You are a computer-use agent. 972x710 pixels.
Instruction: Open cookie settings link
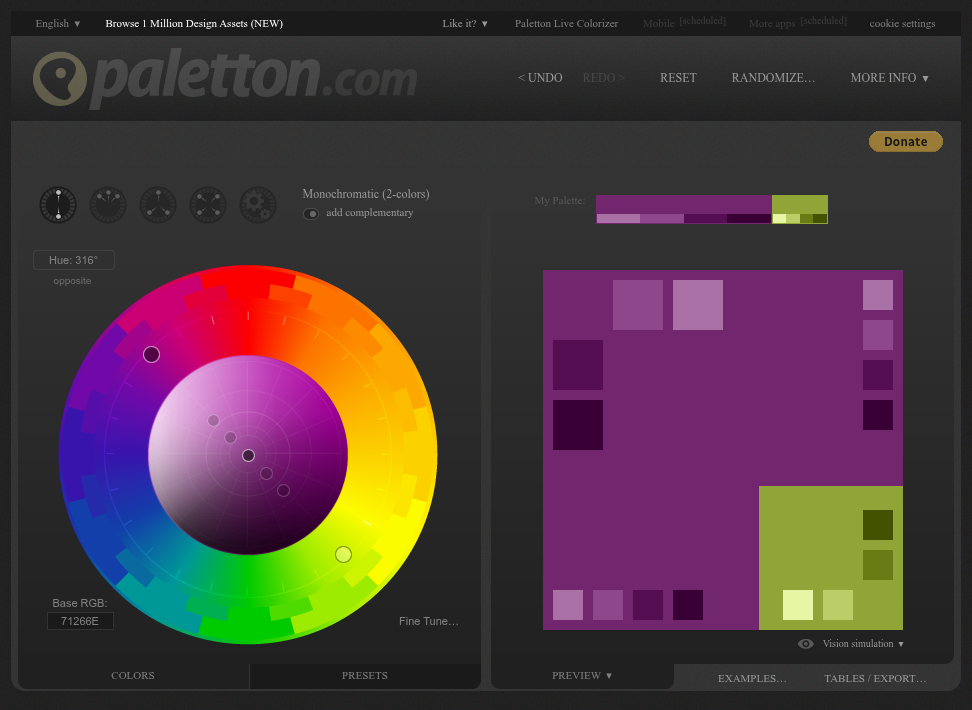902,24
